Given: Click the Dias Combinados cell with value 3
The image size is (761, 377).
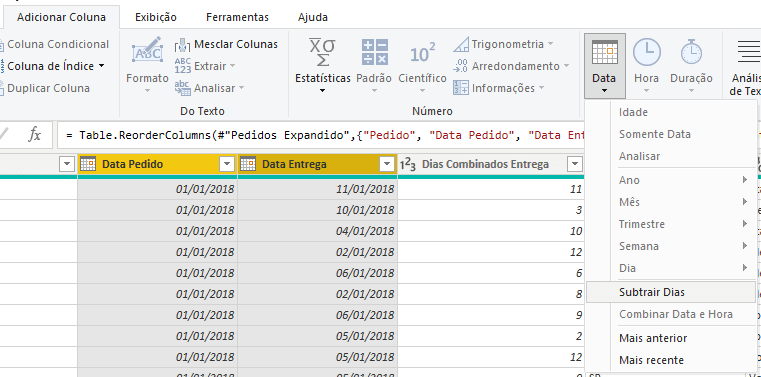Looking at the screenshot, I should pos(491,210).
